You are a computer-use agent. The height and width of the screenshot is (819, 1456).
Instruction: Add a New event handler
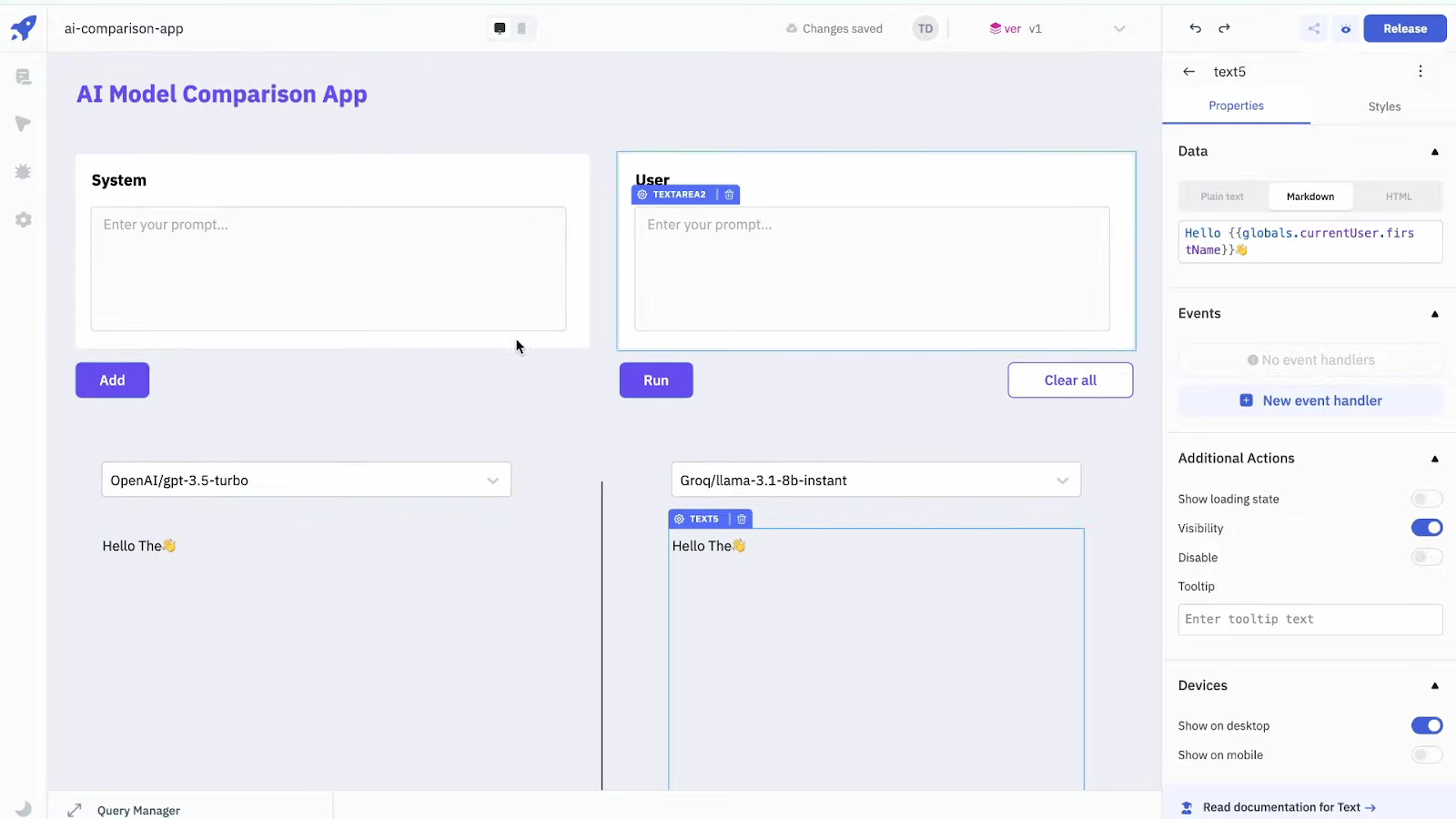(1310, 400)
